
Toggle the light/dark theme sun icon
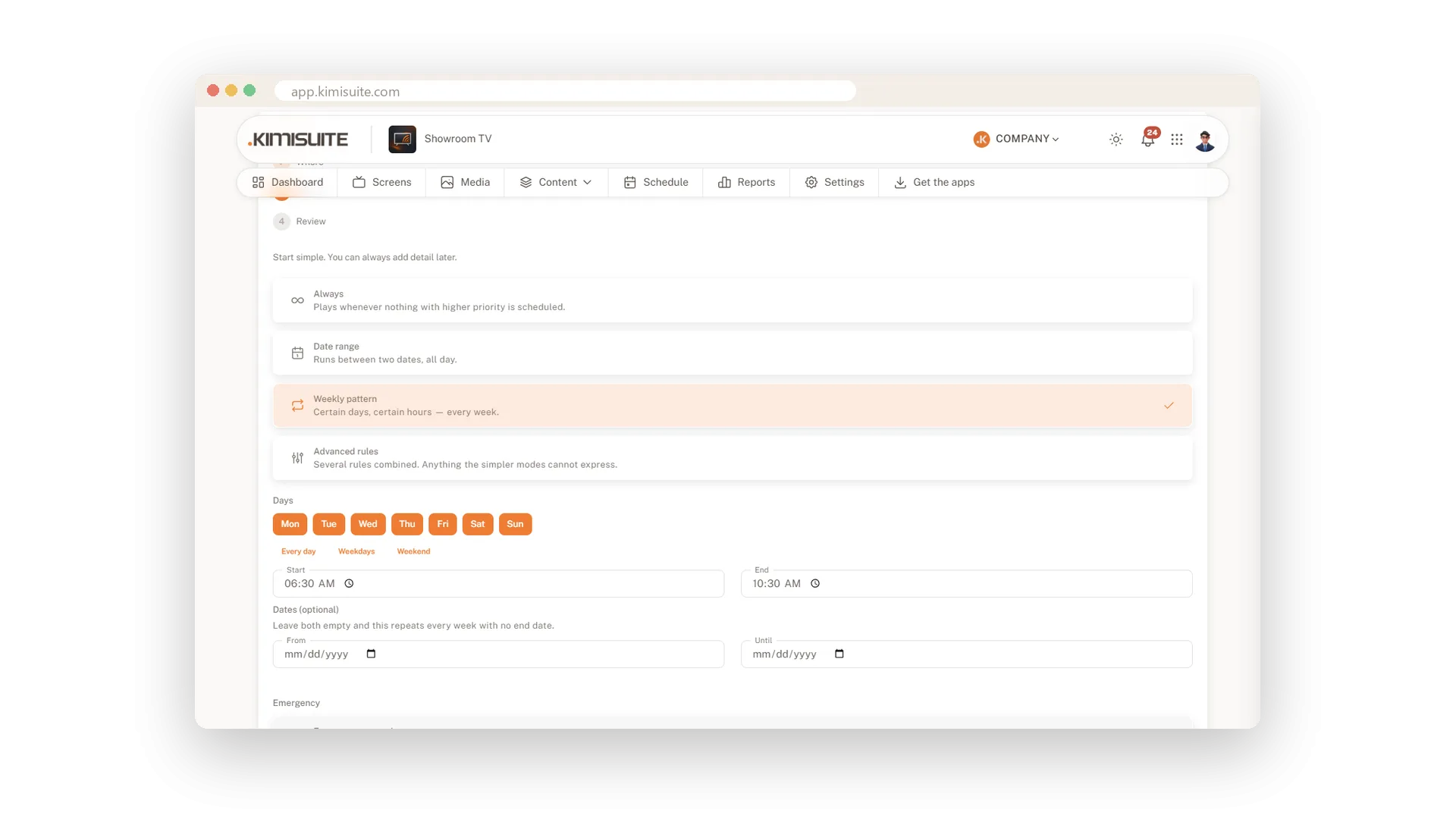pyautogui.click(x=1116, y=140)
